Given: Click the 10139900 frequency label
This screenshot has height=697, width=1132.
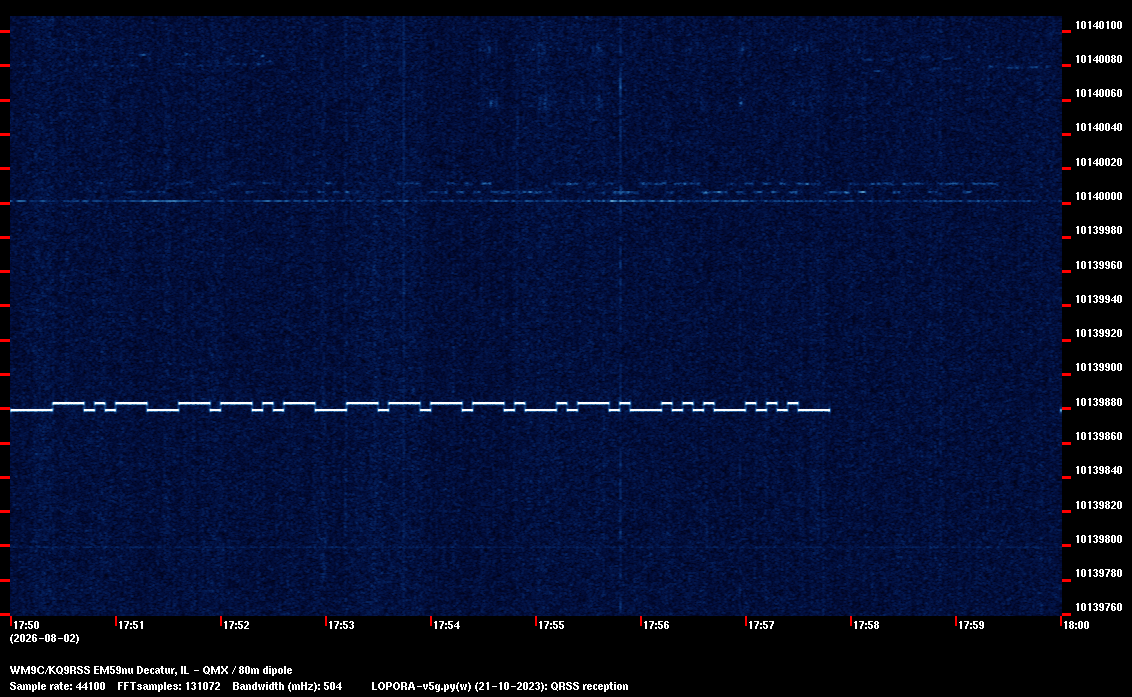Looking at the screenshot, I should [x=1098, y=368].
